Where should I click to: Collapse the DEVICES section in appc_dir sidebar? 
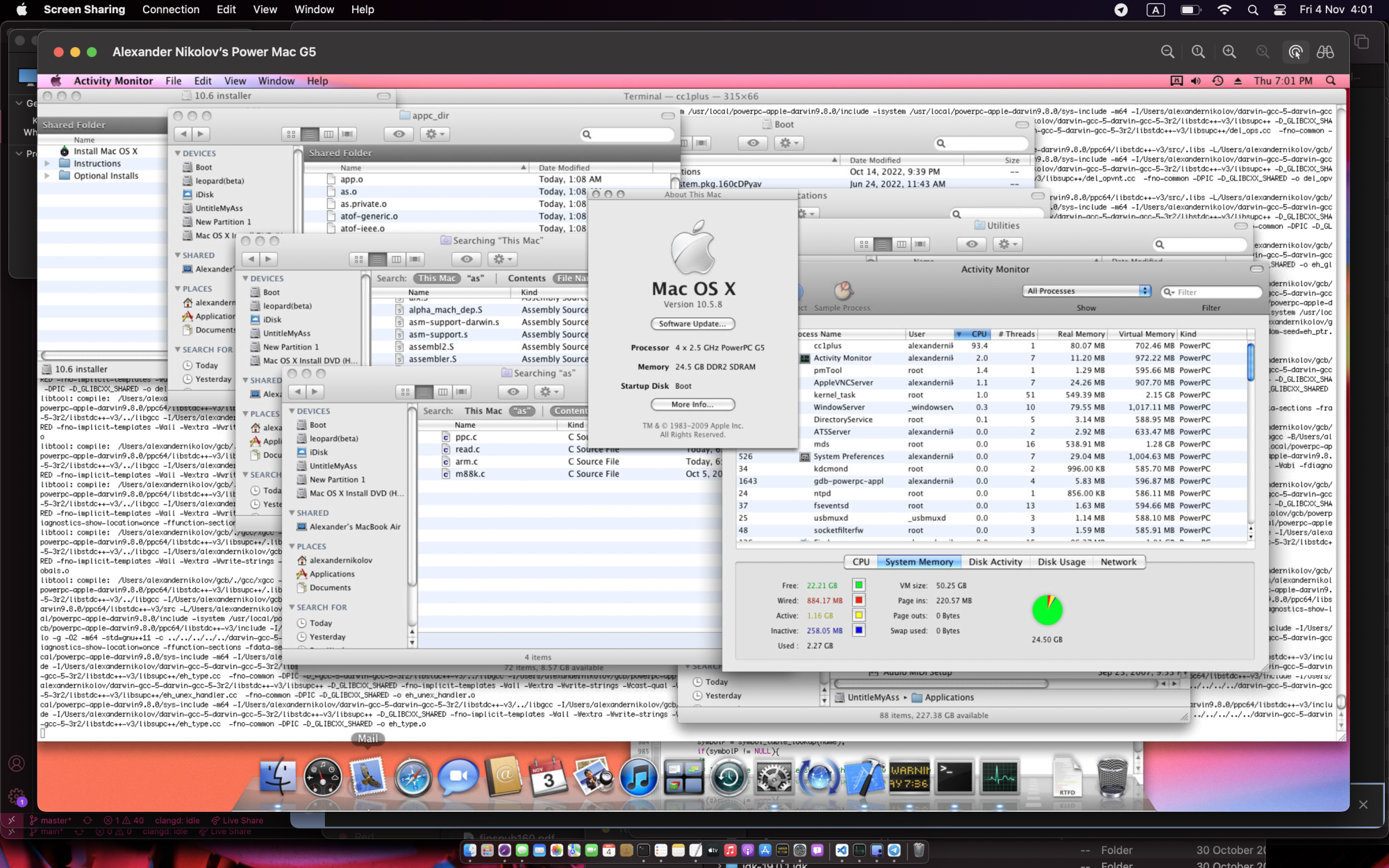[x=178, y=153]
